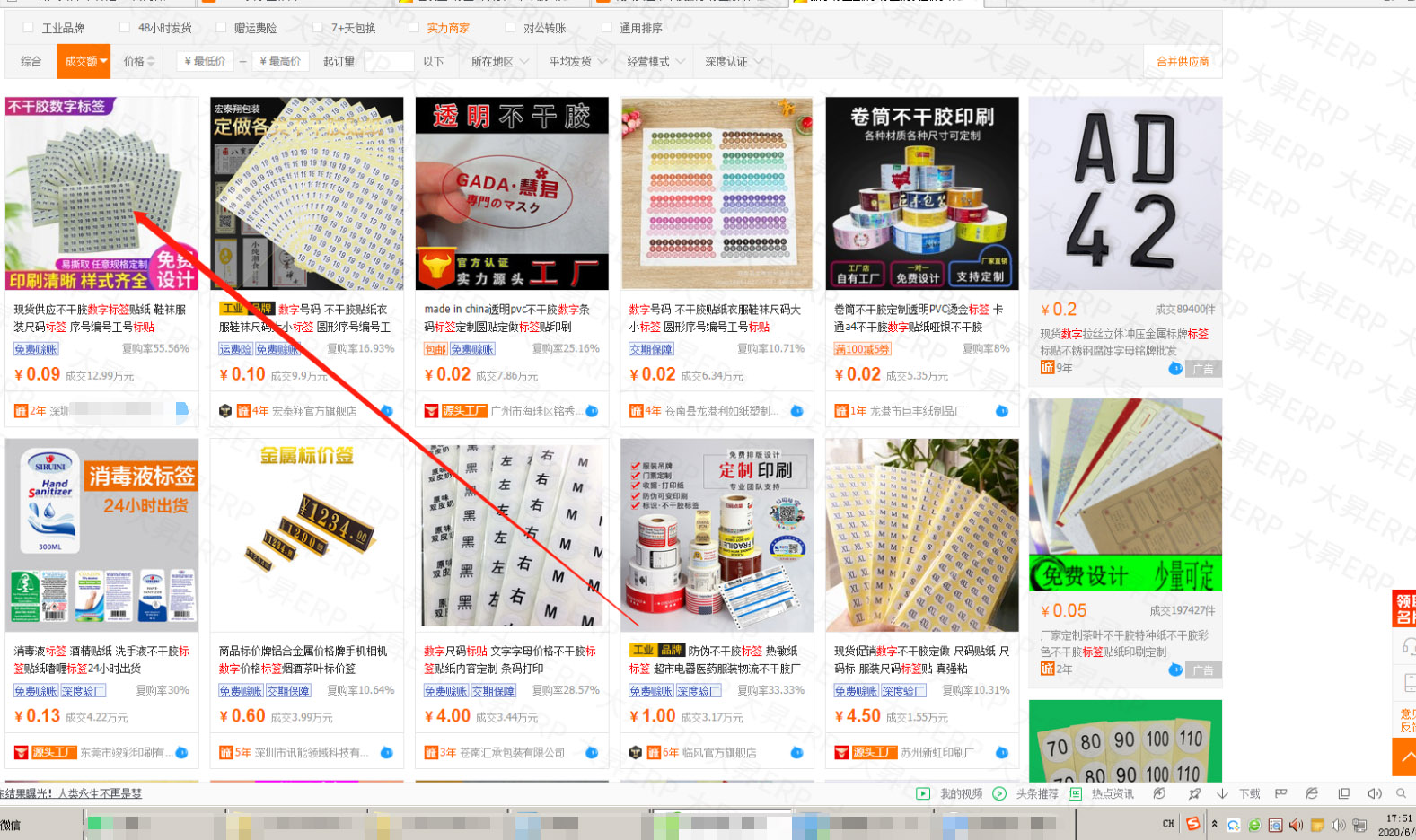Open the 深度认证 dropdown
Viewport: 1416px width, 840px height.
pos(733,61)
